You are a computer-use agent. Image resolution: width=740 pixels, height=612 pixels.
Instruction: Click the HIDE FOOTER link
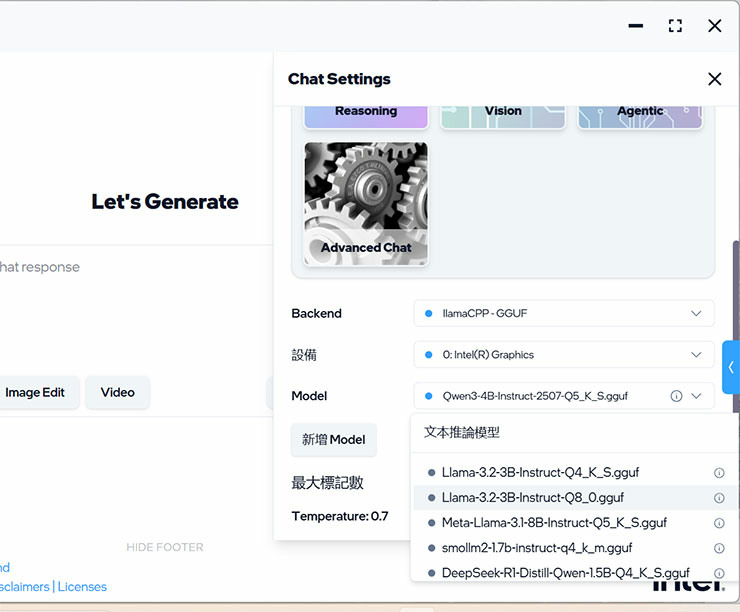click(x=165, y=547)
